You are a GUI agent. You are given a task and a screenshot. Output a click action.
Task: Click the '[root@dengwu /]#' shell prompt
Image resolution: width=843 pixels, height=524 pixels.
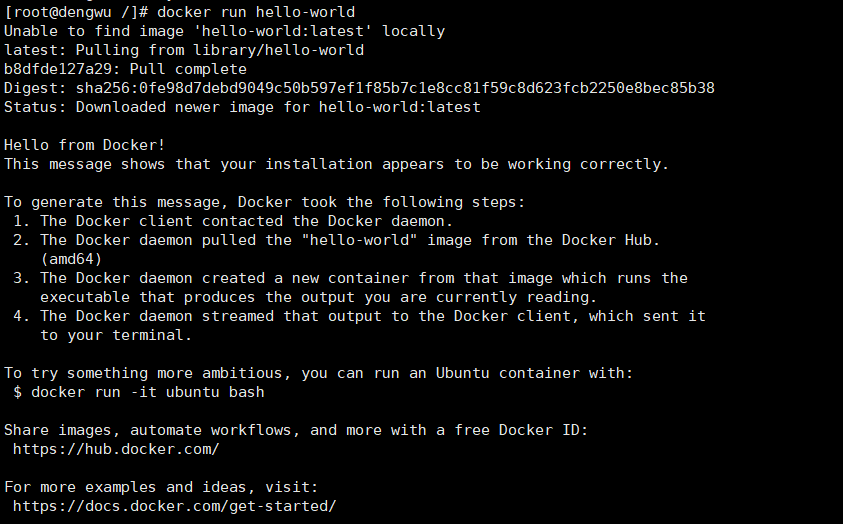coord(76,12)
